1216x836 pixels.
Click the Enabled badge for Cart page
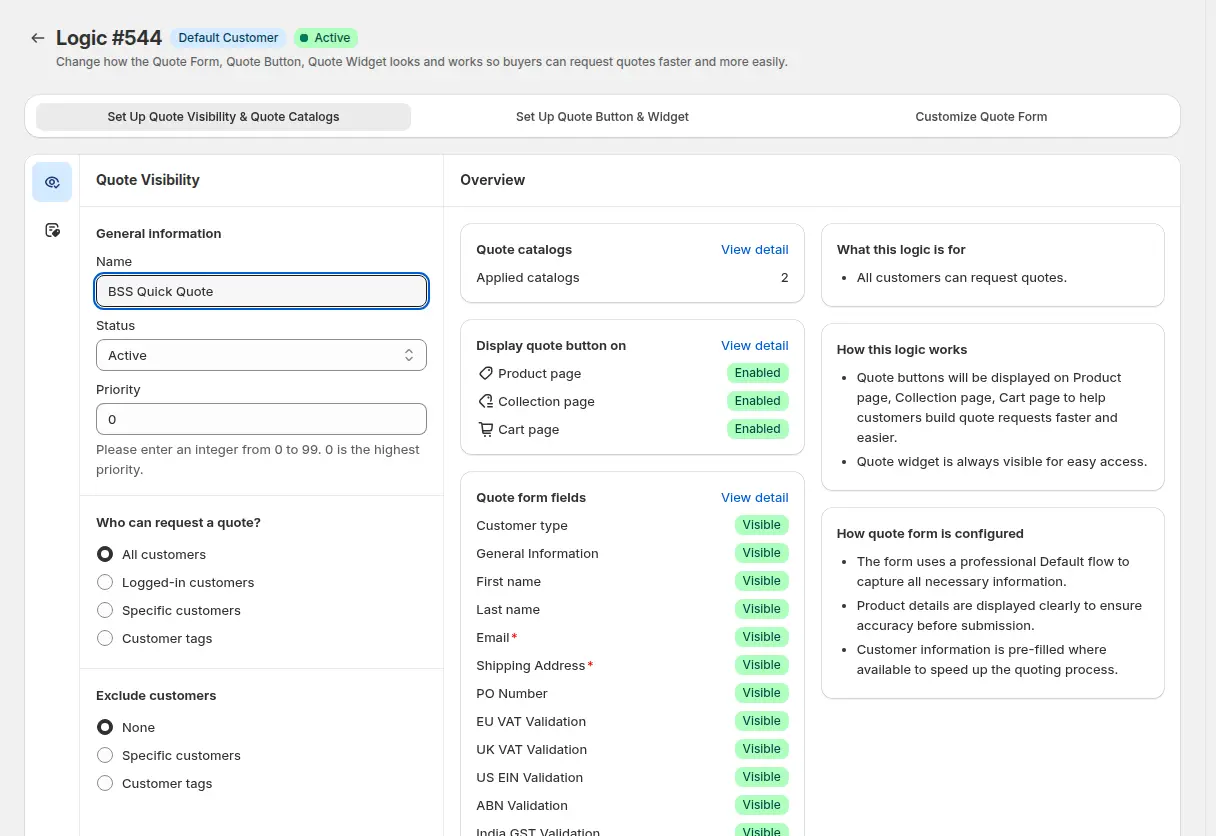tap(757, 429)
